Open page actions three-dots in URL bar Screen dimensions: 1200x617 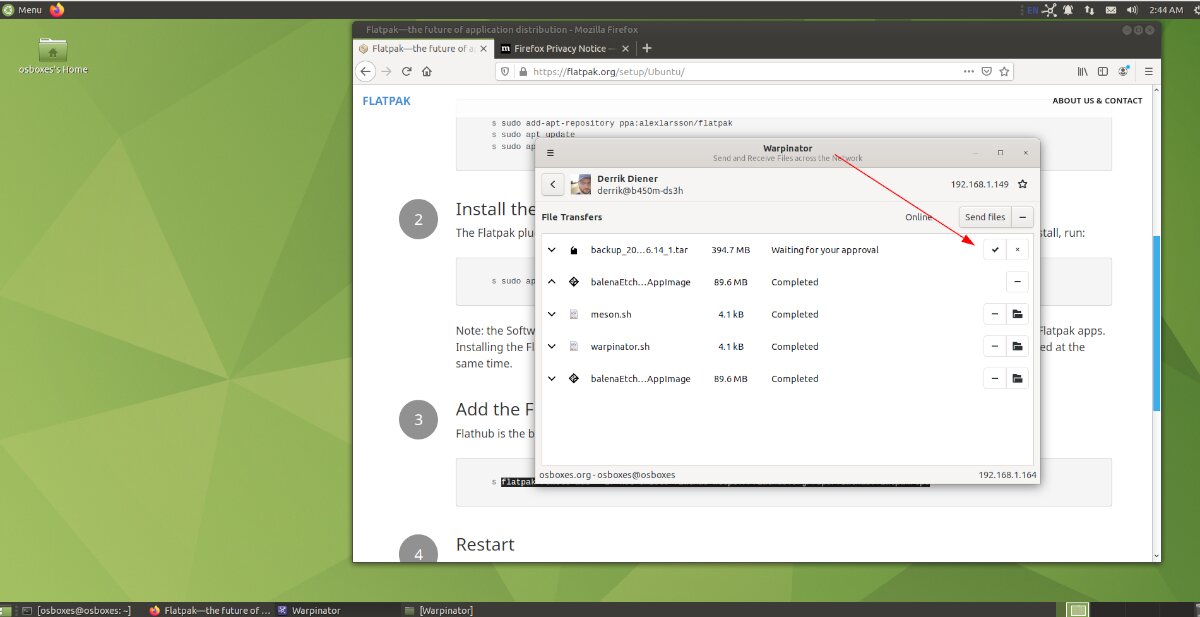[x=968, y=71]
